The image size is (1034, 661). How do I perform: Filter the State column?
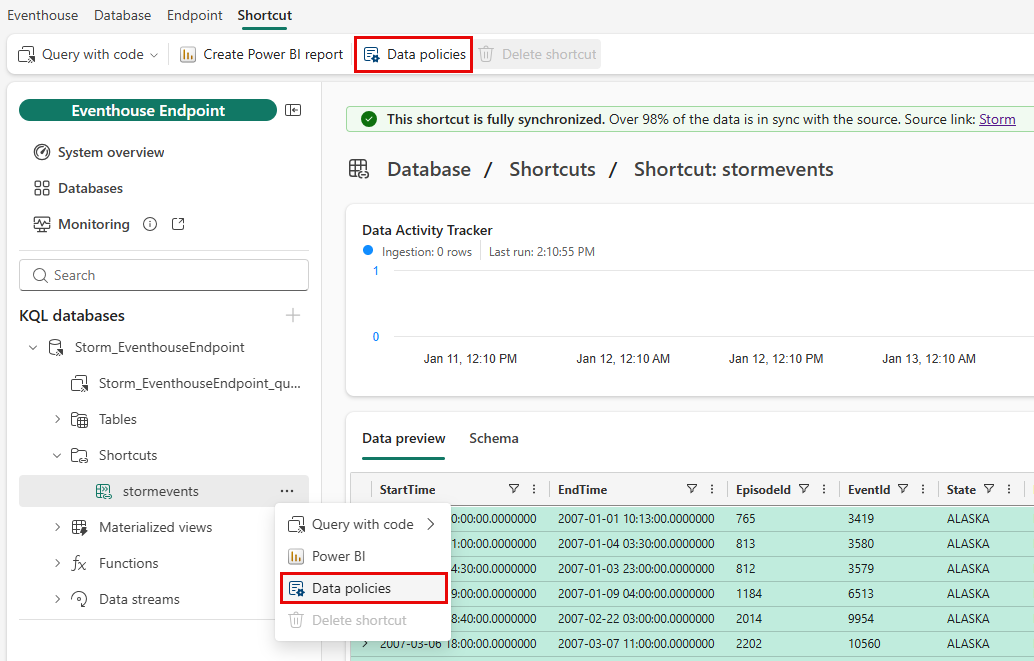(x=988, y=489)
